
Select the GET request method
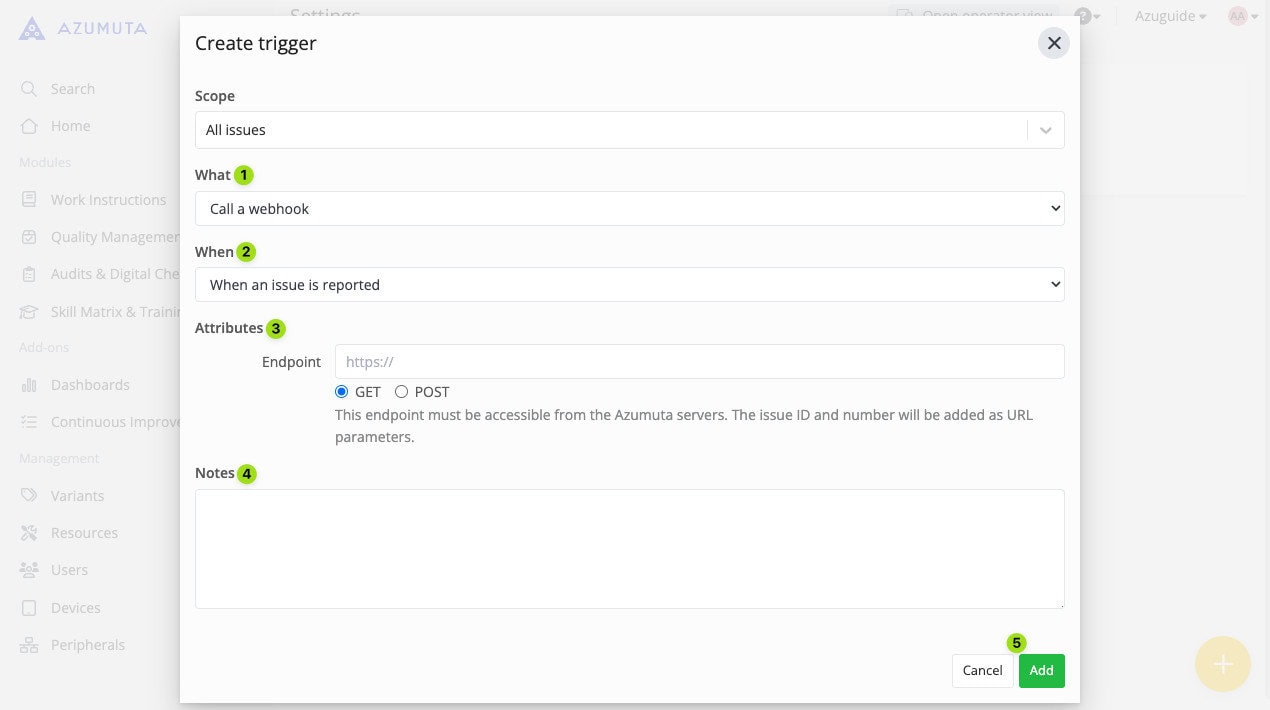click(341, 392)
